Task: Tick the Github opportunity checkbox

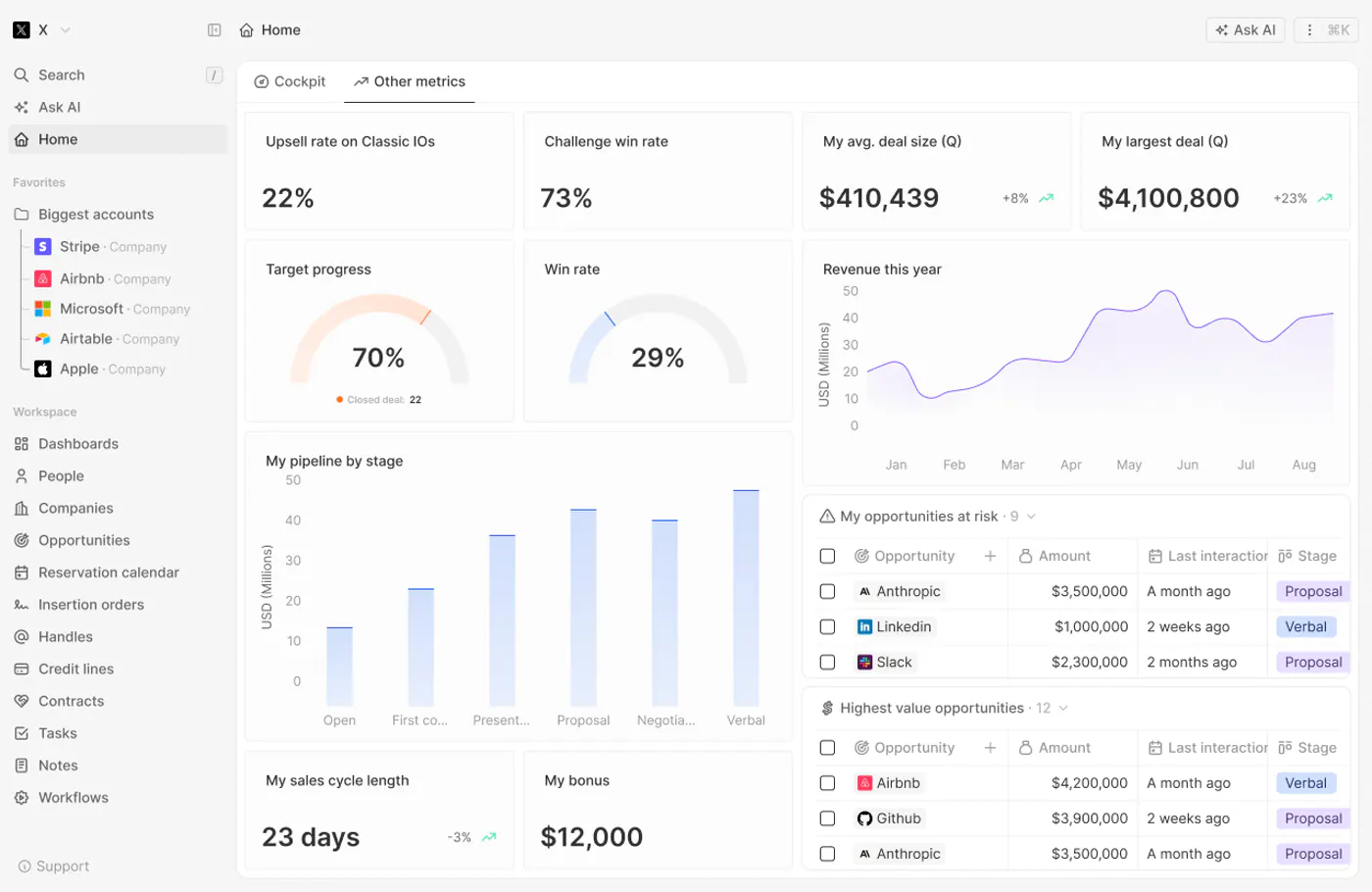Action: click(827, 818)
